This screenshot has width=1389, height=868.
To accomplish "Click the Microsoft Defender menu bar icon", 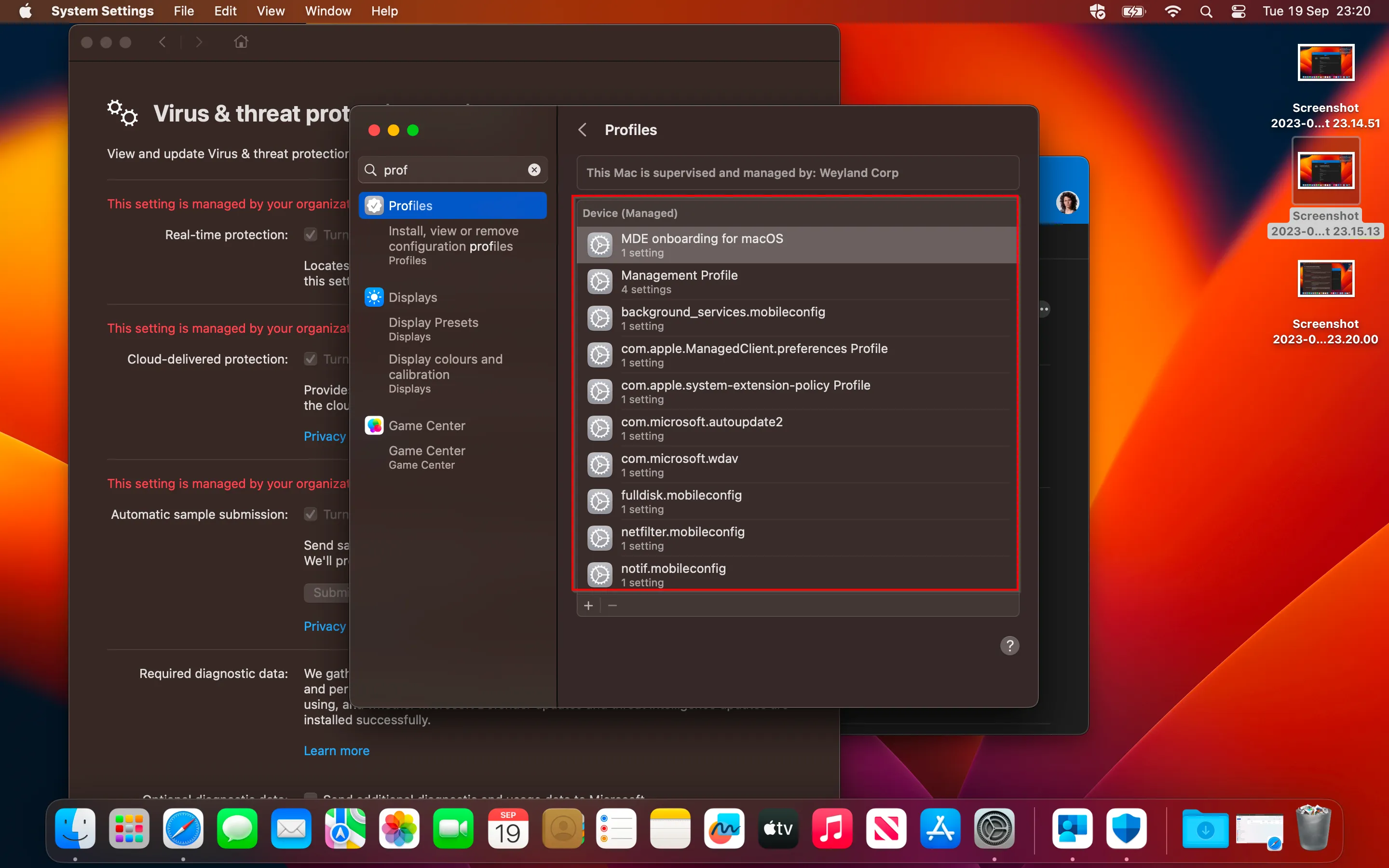I will 1097,11.
